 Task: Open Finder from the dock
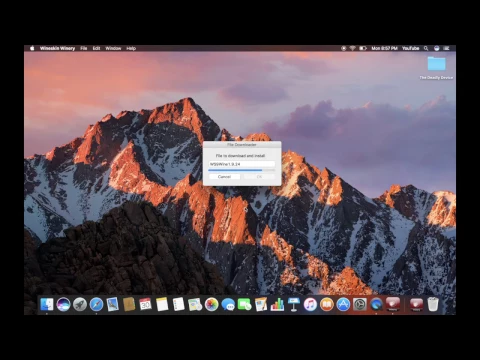(x=47, y=304)
